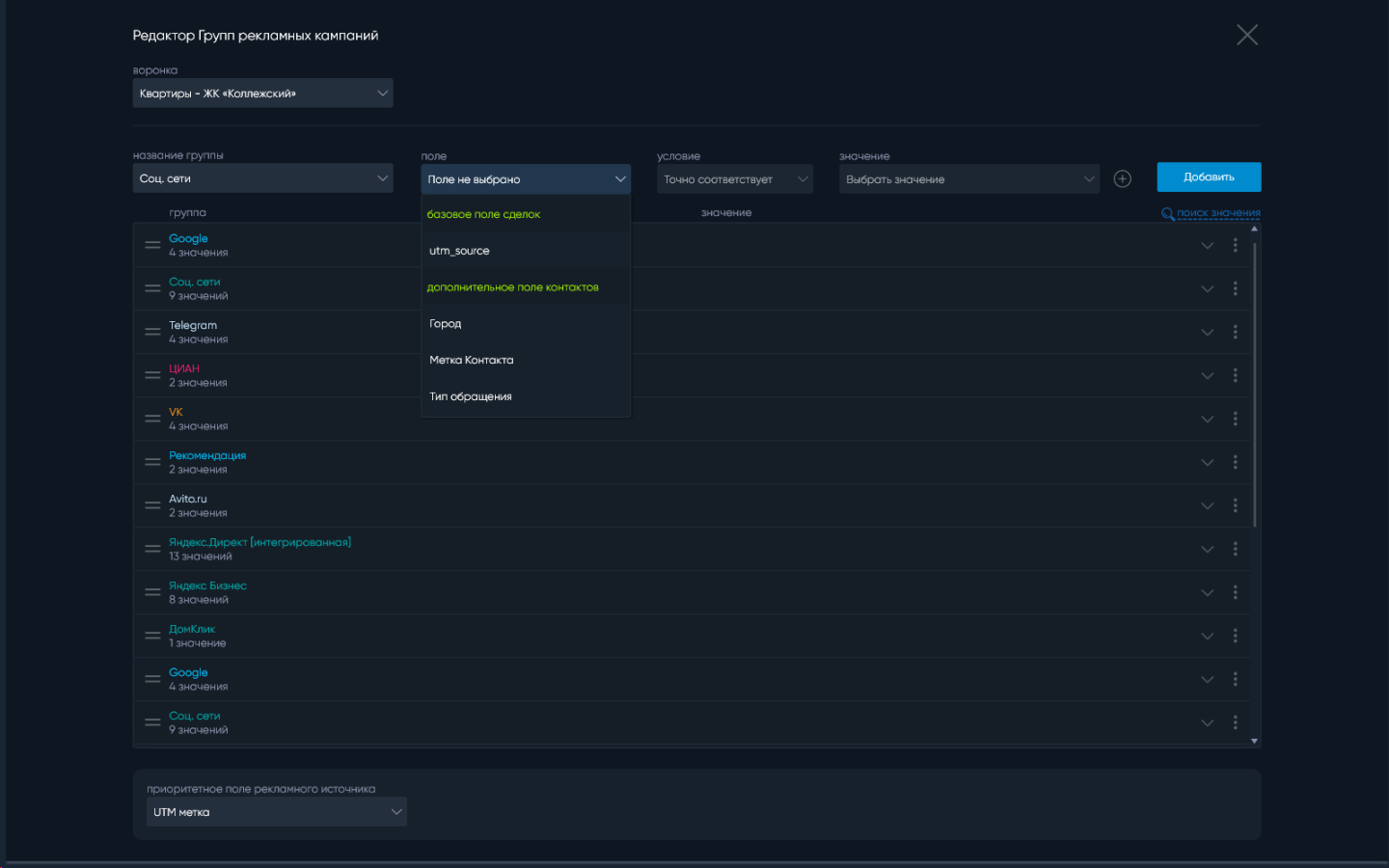The image size is (1389, 868).
Task: Expand the Avito.ru group chevron
Action: click(x=1207, y=506)
